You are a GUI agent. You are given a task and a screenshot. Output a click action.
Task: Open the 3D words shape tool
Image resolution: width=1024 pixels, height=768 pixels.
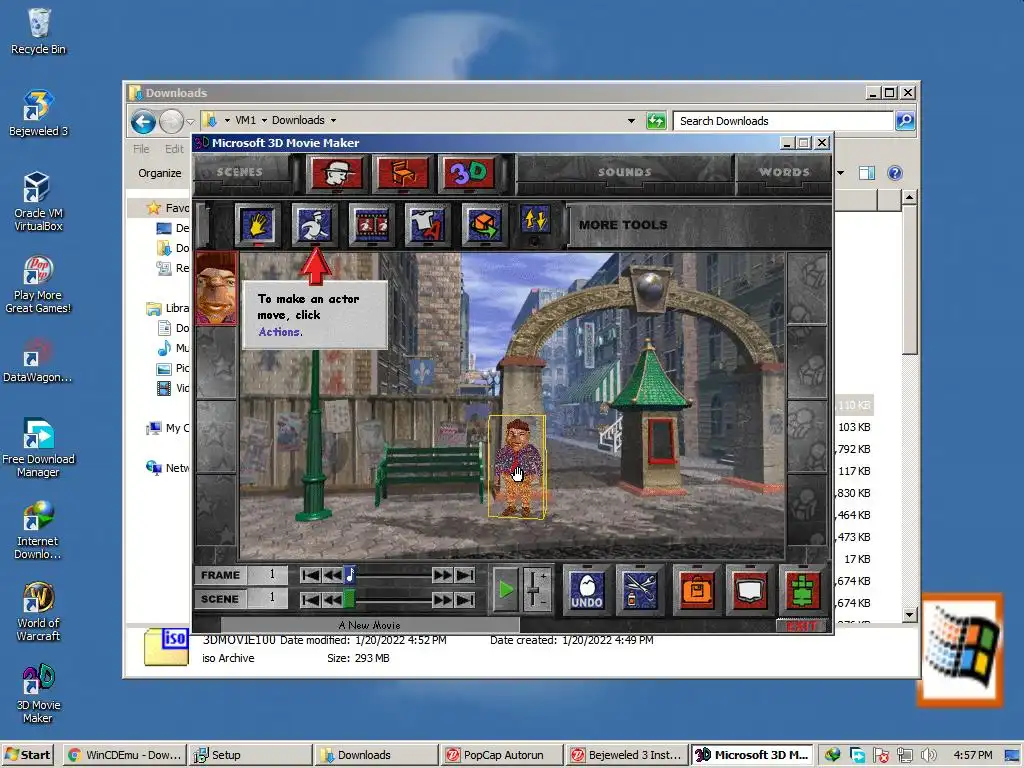(469, 174)
